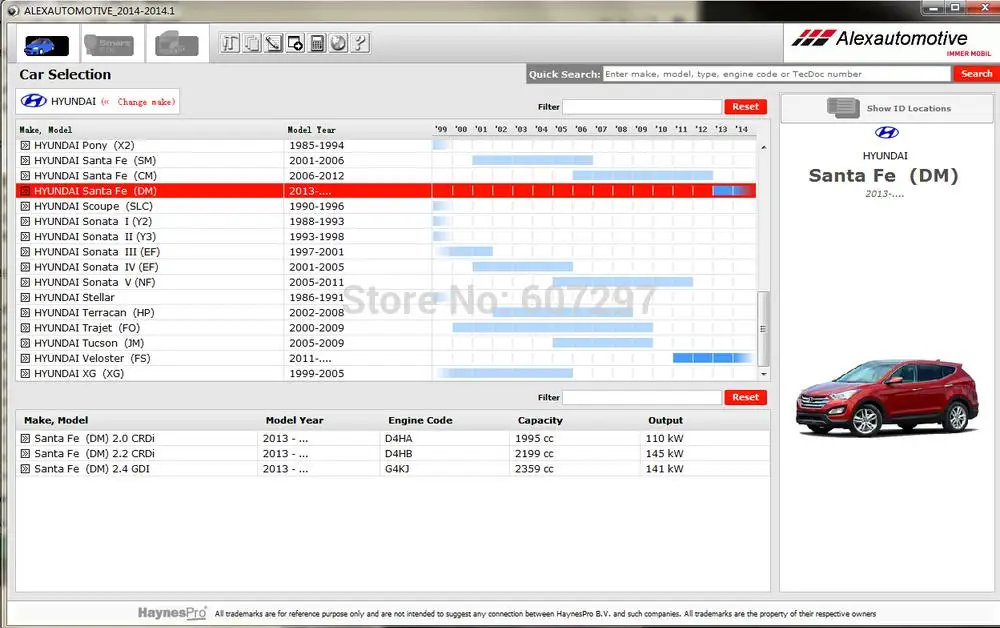Expand HYUNDAI Sonata I (Y2) row icon
Image resolution: width=1000 pixels, height=628 pixels.
[x=25, y=221]
